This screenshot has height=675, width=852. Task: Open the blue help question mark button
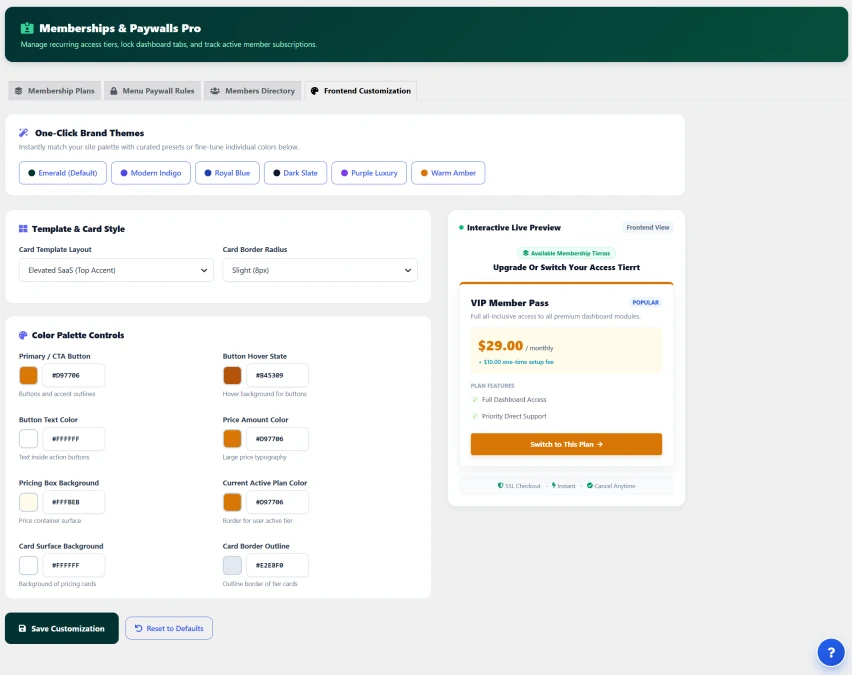click(x=831, y=652)
